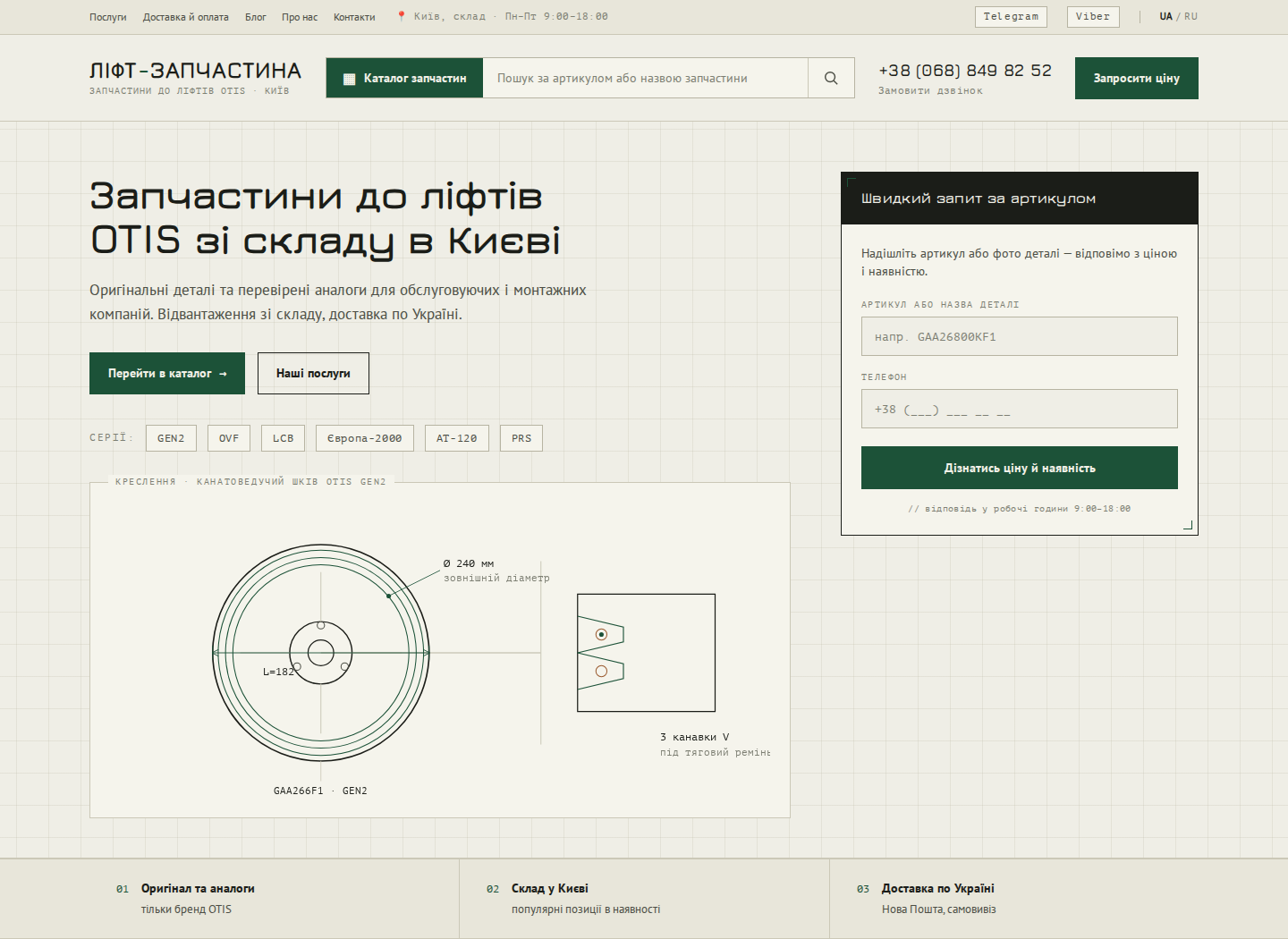Switch language to RU
Image resolution: width=1288 pixels, height=939 pixels.
[1191, 16]
